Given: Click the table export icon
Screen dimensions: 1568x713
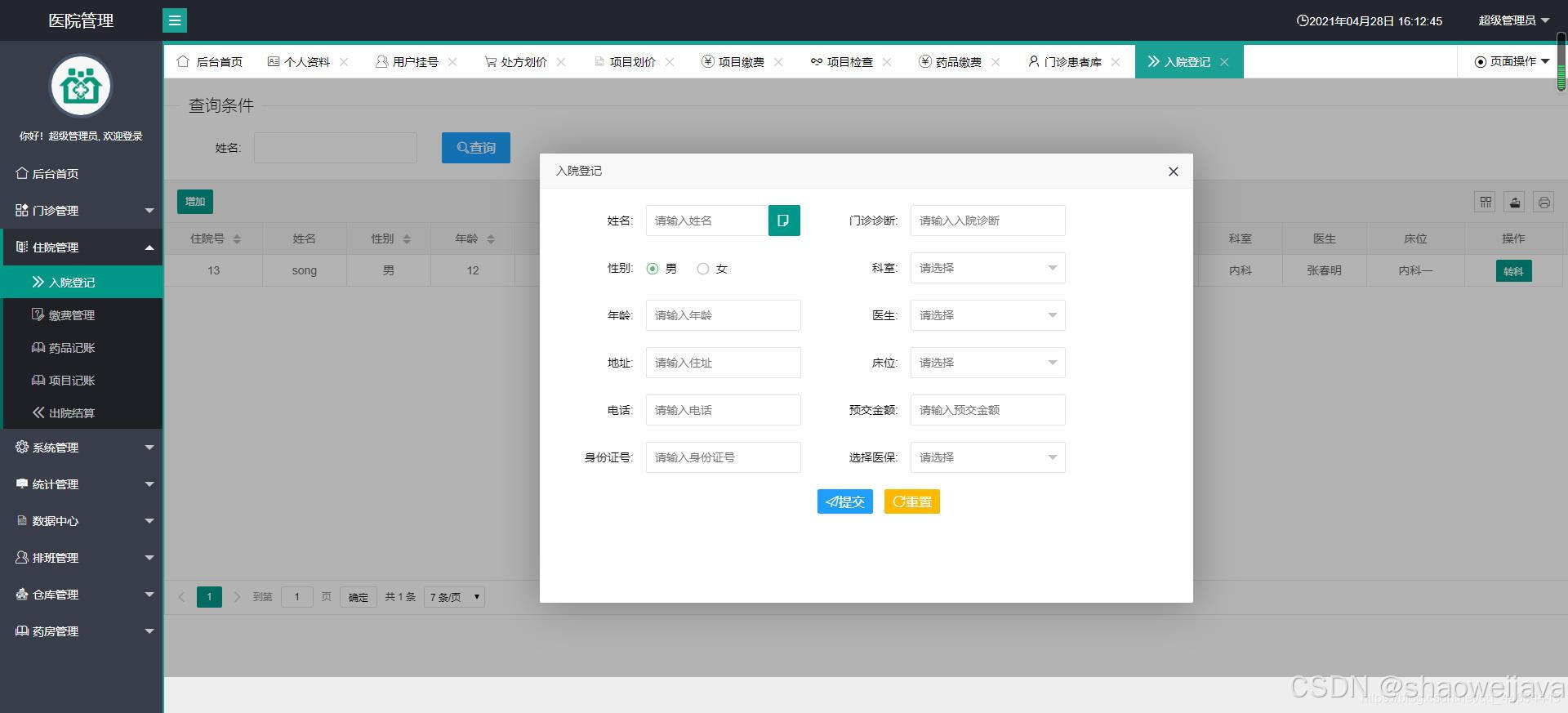Looking at the screenshot, I should [1515, 202].
